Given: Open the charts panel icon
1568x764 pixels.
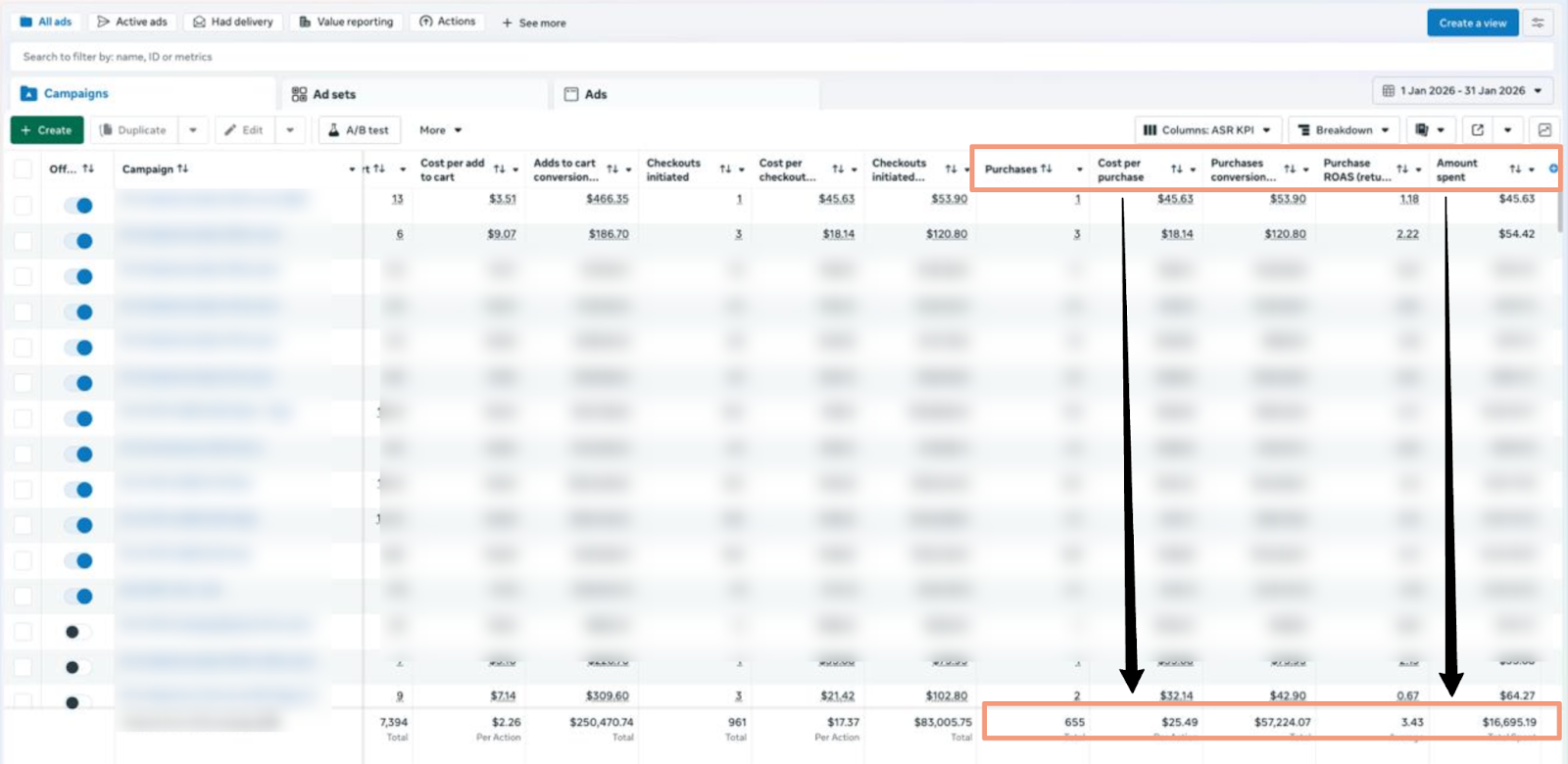Looking at the screenshot, I should tap(1544, 130).
